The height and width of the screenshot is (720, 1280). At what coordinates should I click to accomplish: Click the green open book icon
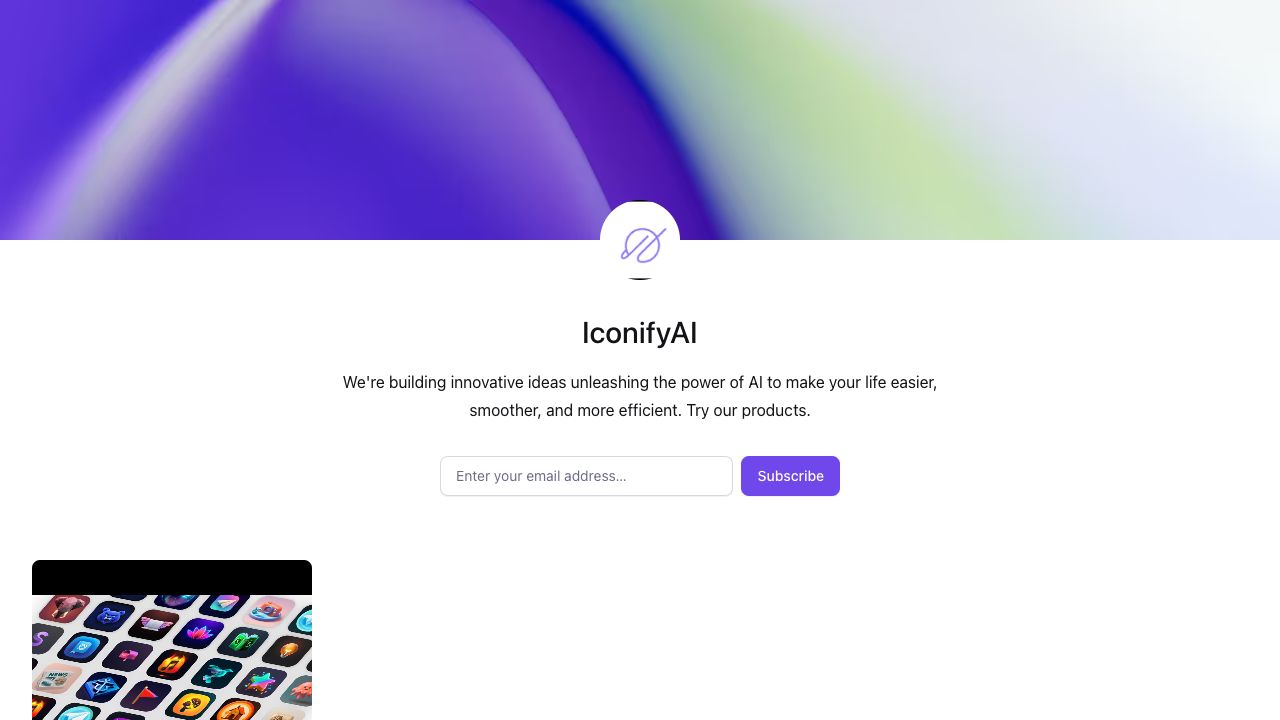tap(243, 642)
